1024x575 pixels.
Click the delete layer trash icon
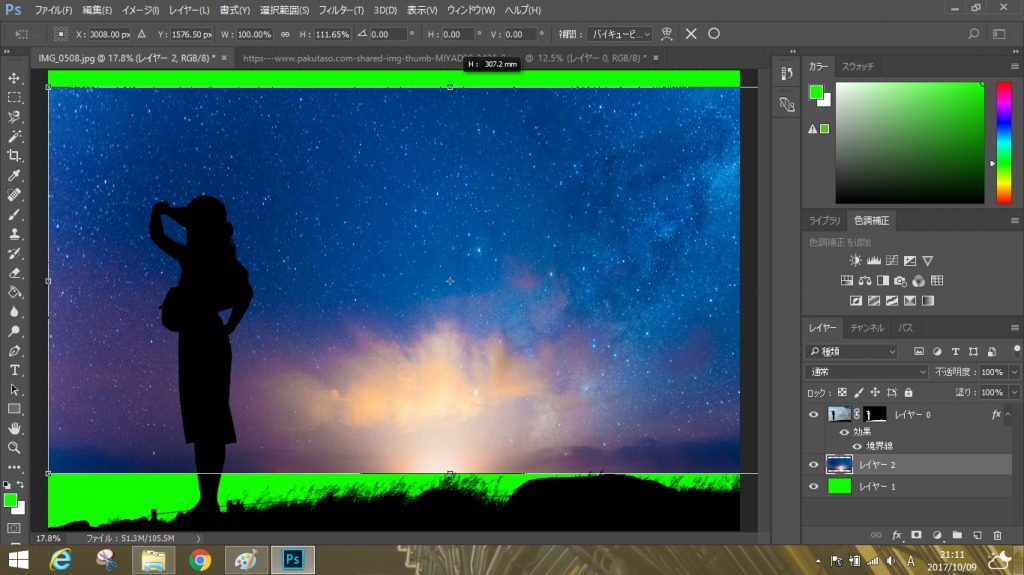tap(996, 535)
